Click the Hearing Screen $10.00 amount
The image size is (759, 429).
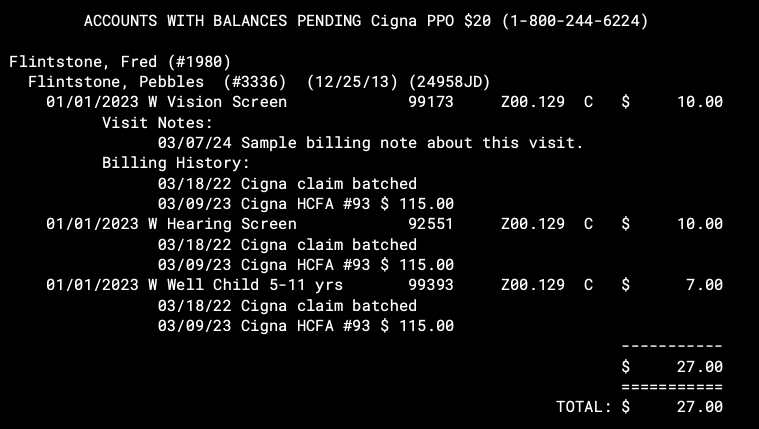tap(672, 224)
